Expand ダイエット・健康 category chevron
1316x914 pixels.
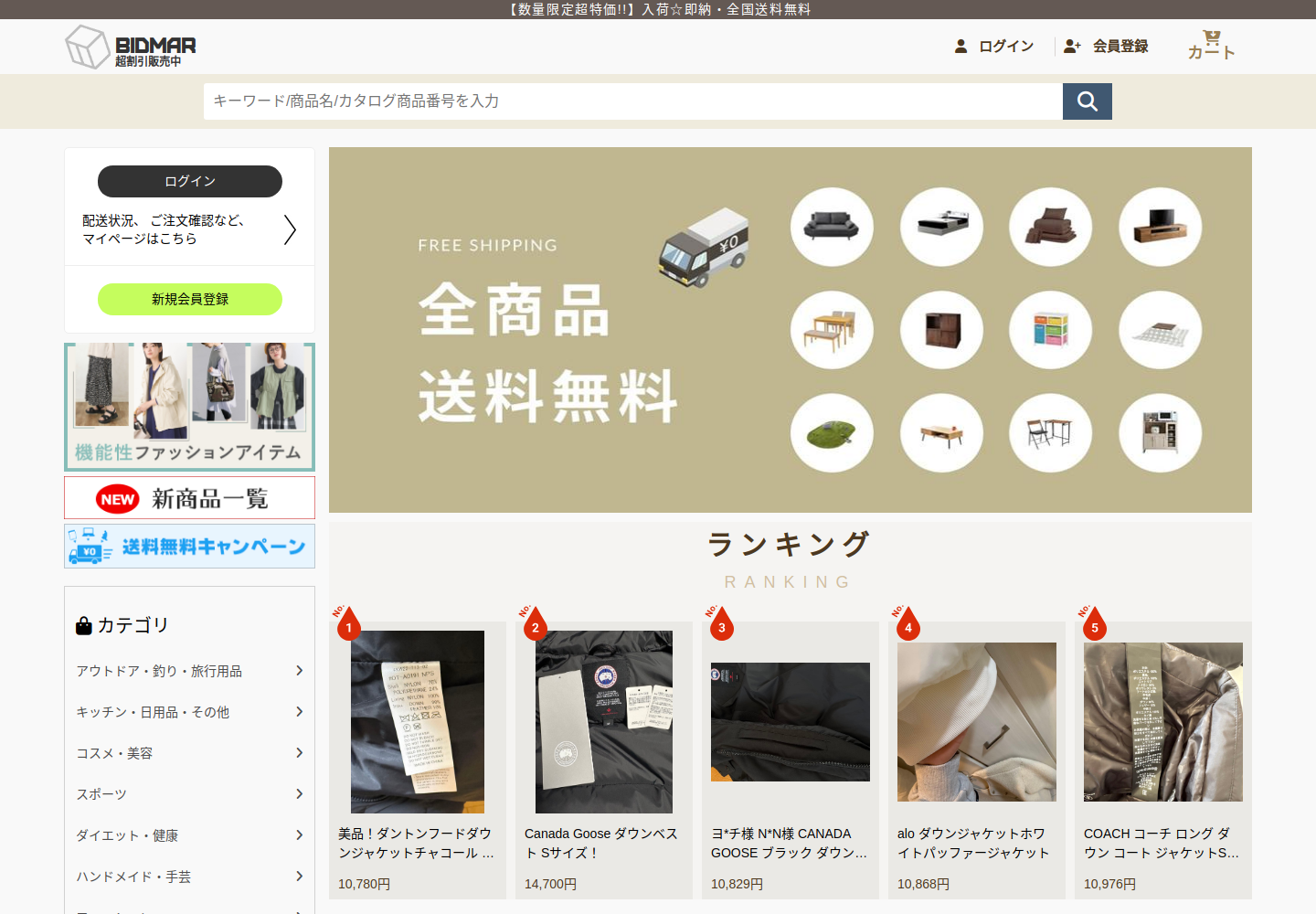point(299,835)
